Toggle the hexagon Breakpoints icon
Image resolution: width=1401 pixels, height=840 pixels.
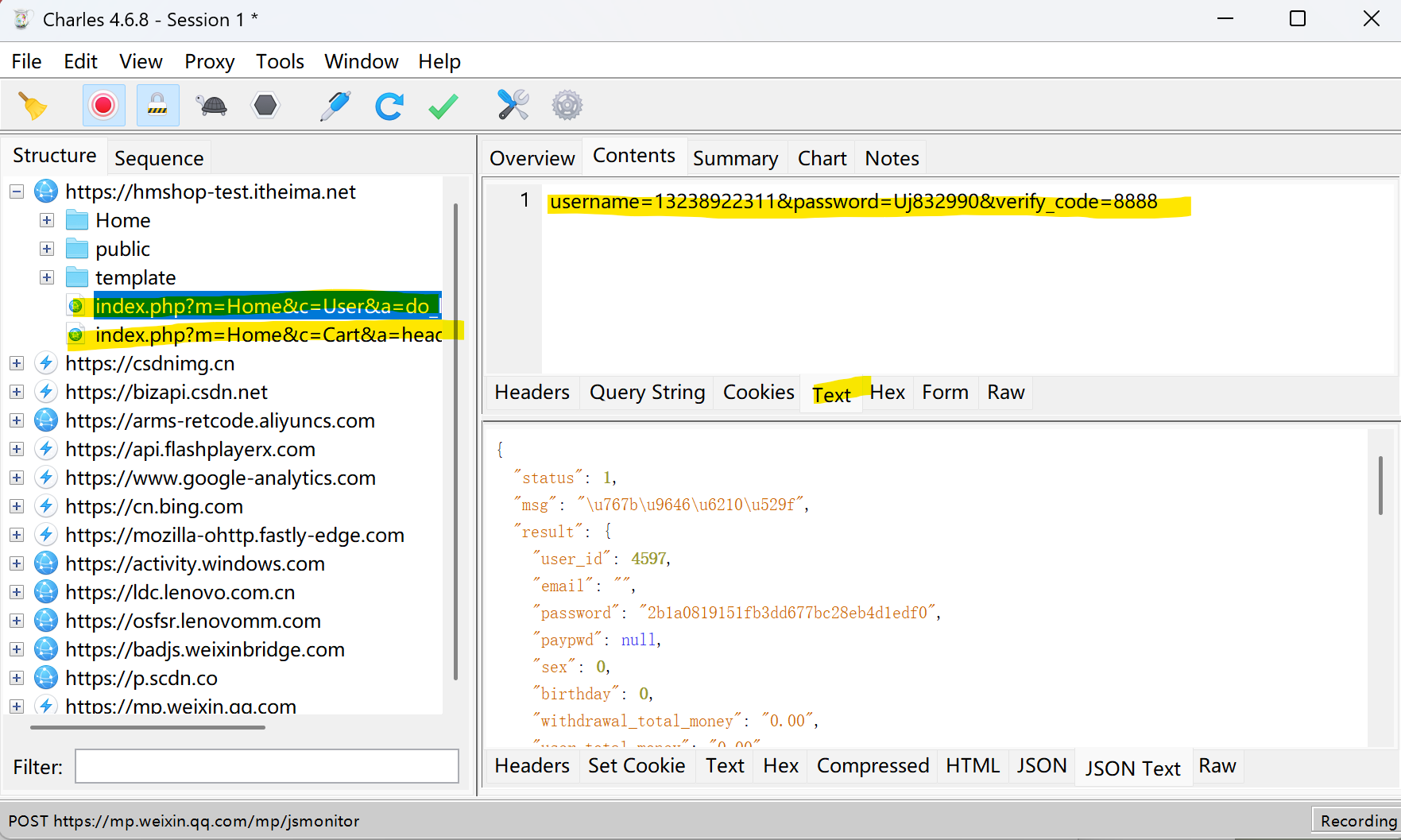[265, 106]
